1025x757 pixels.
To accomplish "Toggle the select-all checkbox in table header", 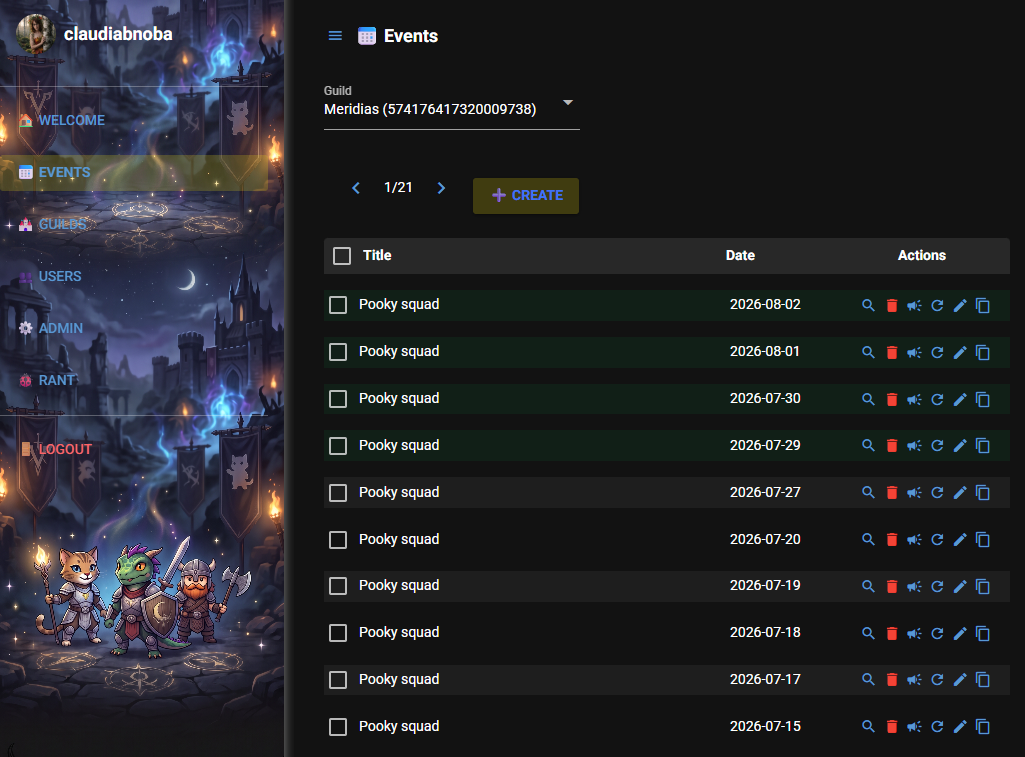I will click(342, 256).
